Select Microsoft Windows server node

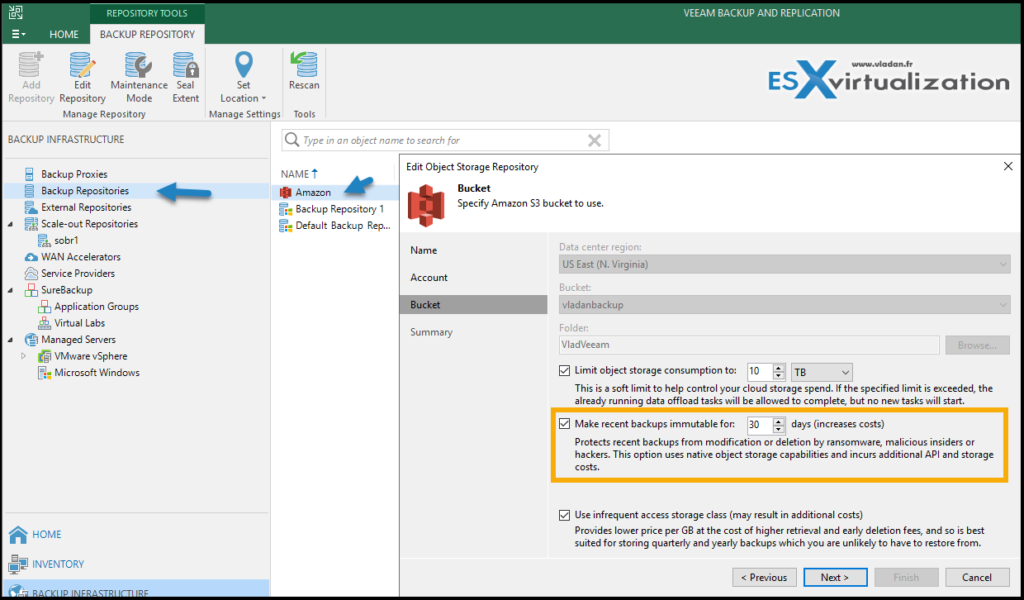[x=97, y=373]
